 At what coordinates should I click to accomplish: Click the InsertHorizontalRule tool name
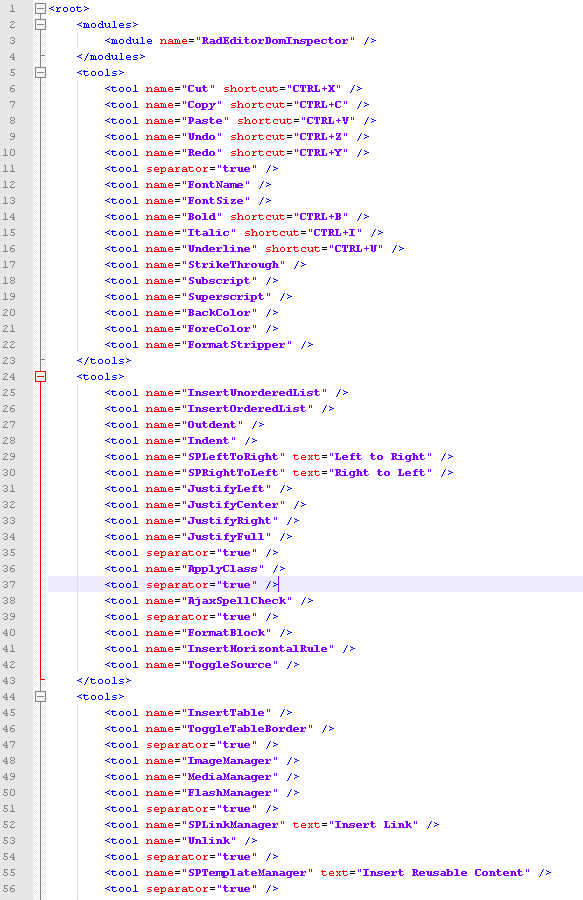point(257,649)
